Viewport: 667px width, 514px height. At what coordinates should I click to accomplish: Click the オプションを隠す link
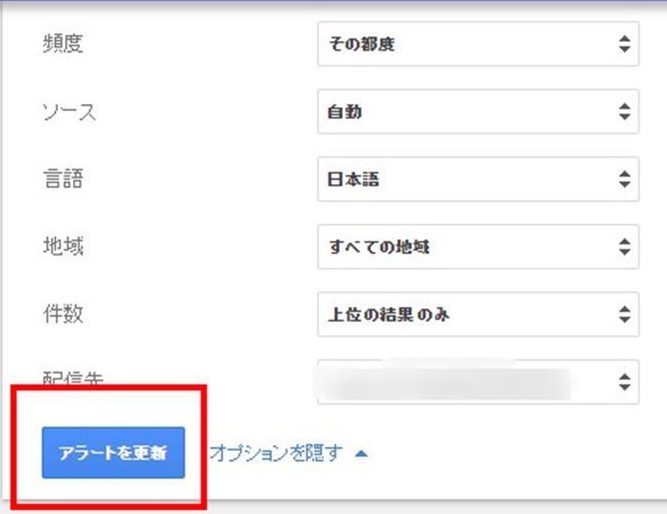276,453
